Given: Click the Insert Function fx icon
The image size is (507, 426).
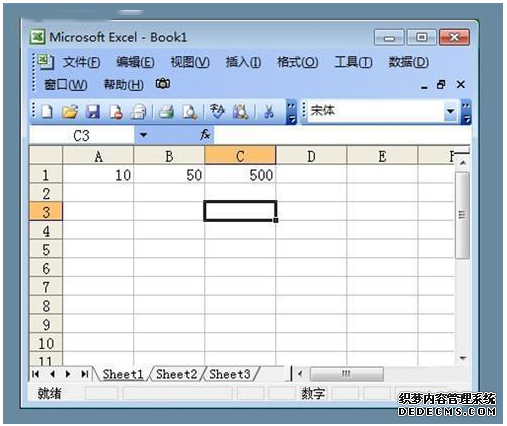Looking at the screenshot, I should (205, 135).
